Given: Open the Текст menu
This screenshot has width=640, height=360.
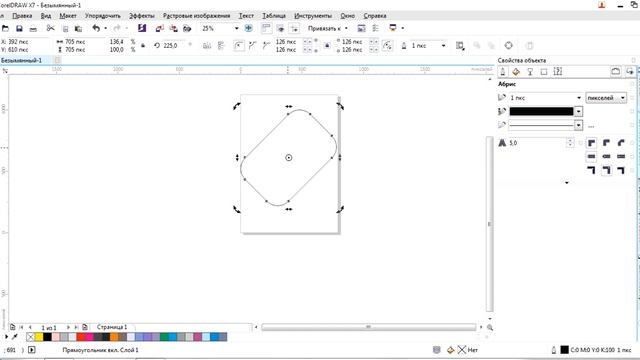Looking at the screenshot, I should point(246,16).
